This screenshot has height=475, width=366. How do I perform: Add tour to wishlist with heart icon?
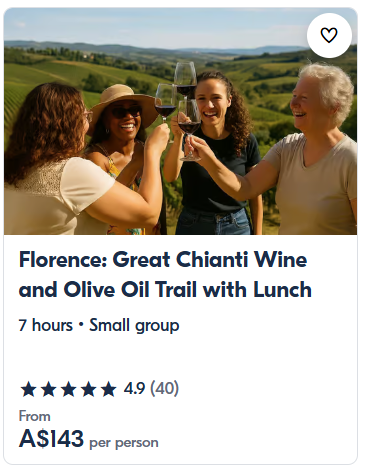pyautogui.click(x=329, y=35)
